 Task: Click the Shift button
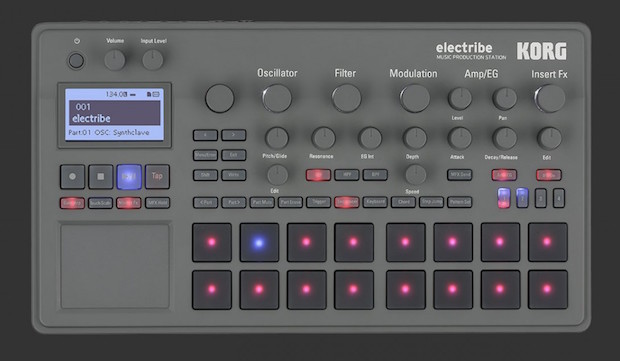tap(205, 175)
